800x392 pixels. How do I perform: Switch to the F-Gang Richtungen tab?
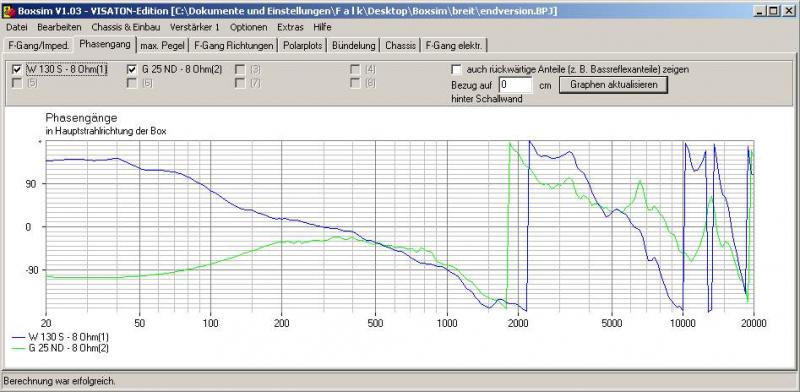click(x=234, y=45)
